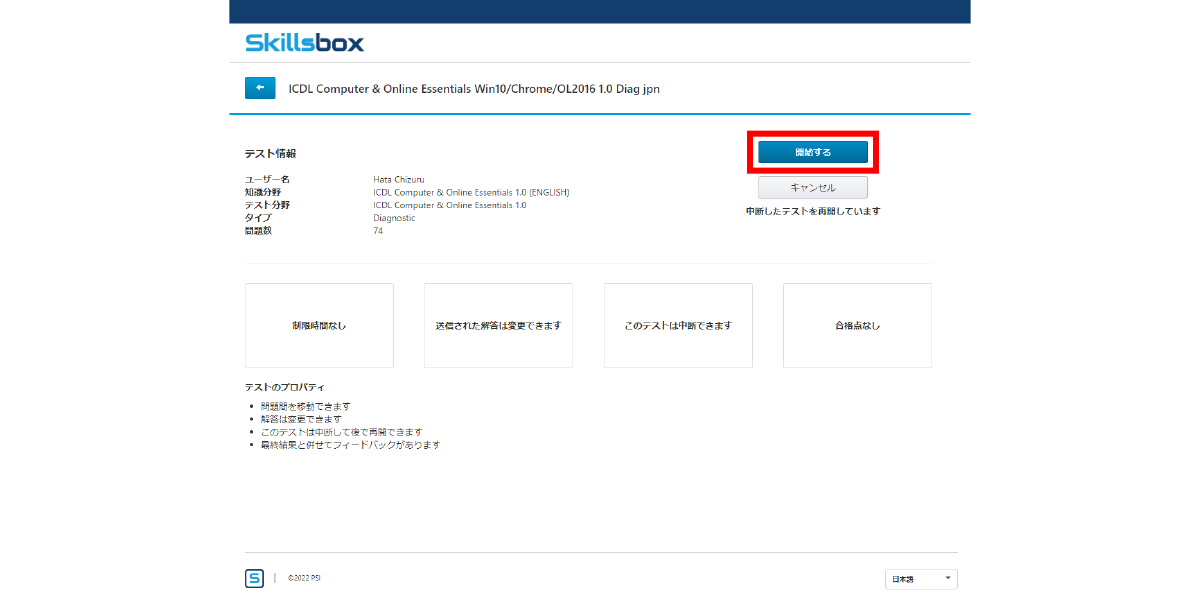Click the タイプ label
This screenshot has width=1200, height=600.
coord(258,218)
